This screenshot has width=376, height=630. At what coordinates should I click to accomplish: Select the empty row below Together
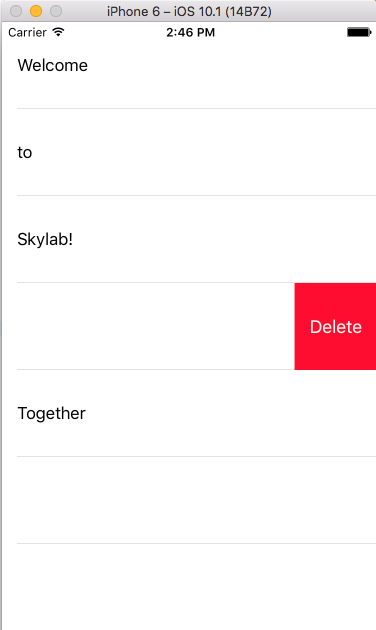tap(189, 500)
